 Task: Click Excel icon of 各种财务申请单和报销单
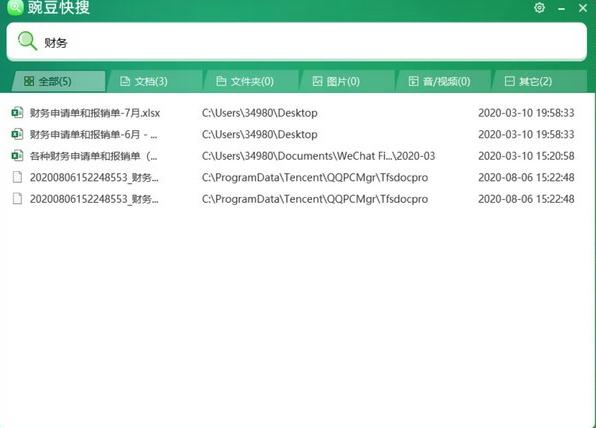coord(17,156)
